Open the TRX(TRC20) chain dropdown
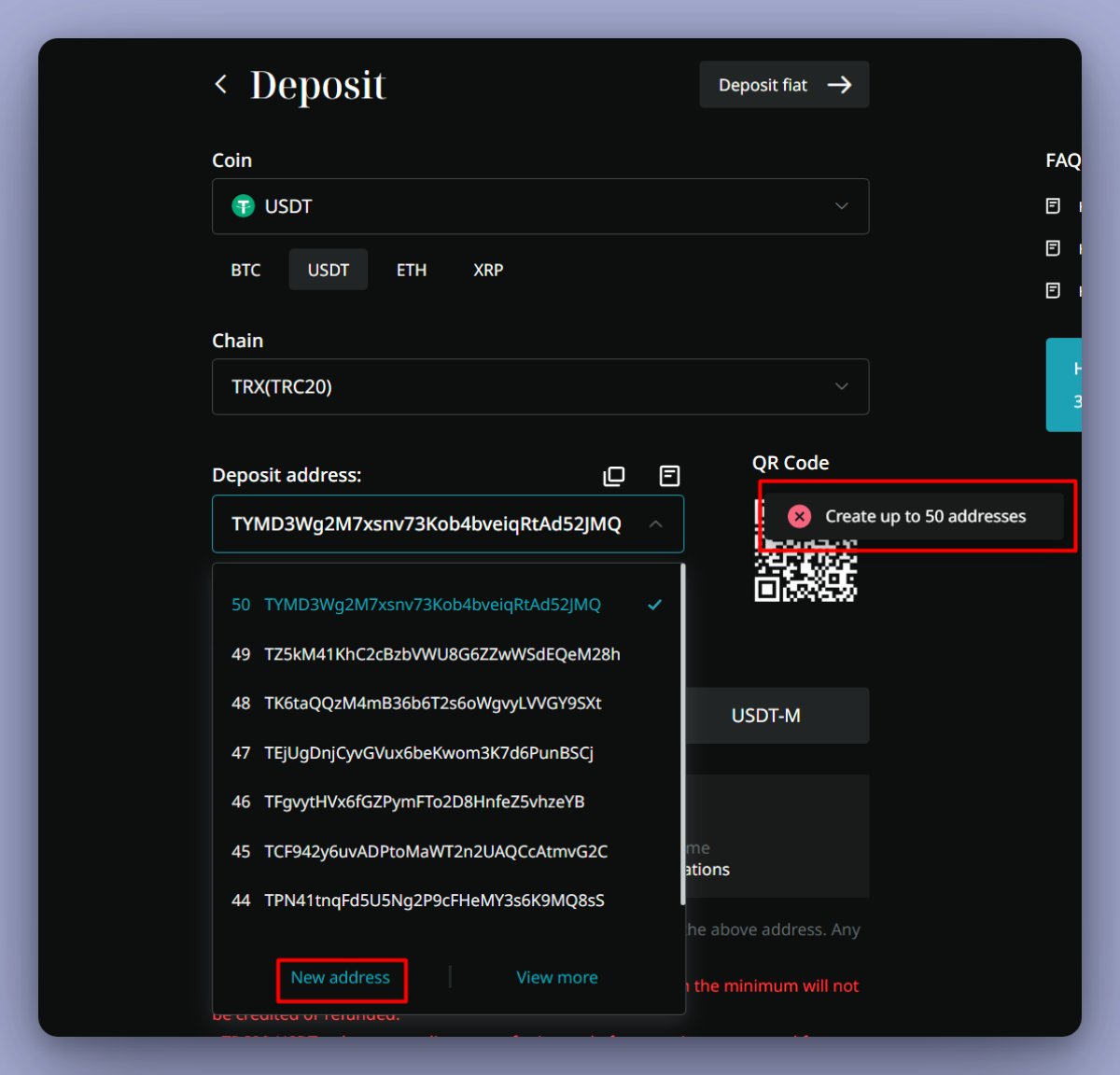Viewport: 1120px width, 1075px height. click(540, 386)
